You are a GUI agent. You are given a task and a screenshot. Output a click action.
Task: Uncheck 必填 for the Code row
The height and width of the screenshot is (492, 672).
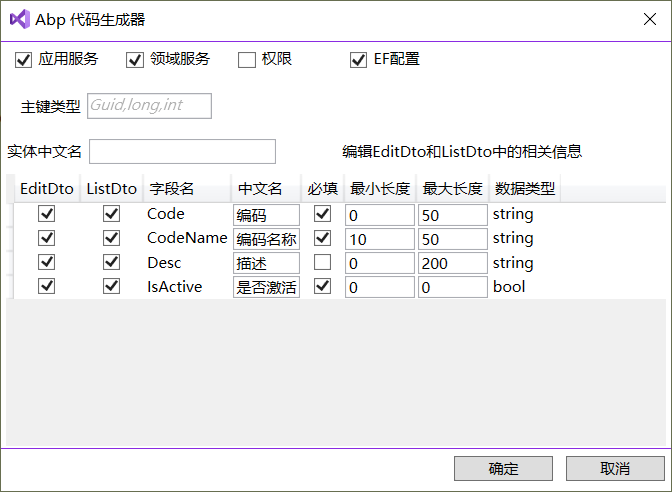(x=322, y=213)
